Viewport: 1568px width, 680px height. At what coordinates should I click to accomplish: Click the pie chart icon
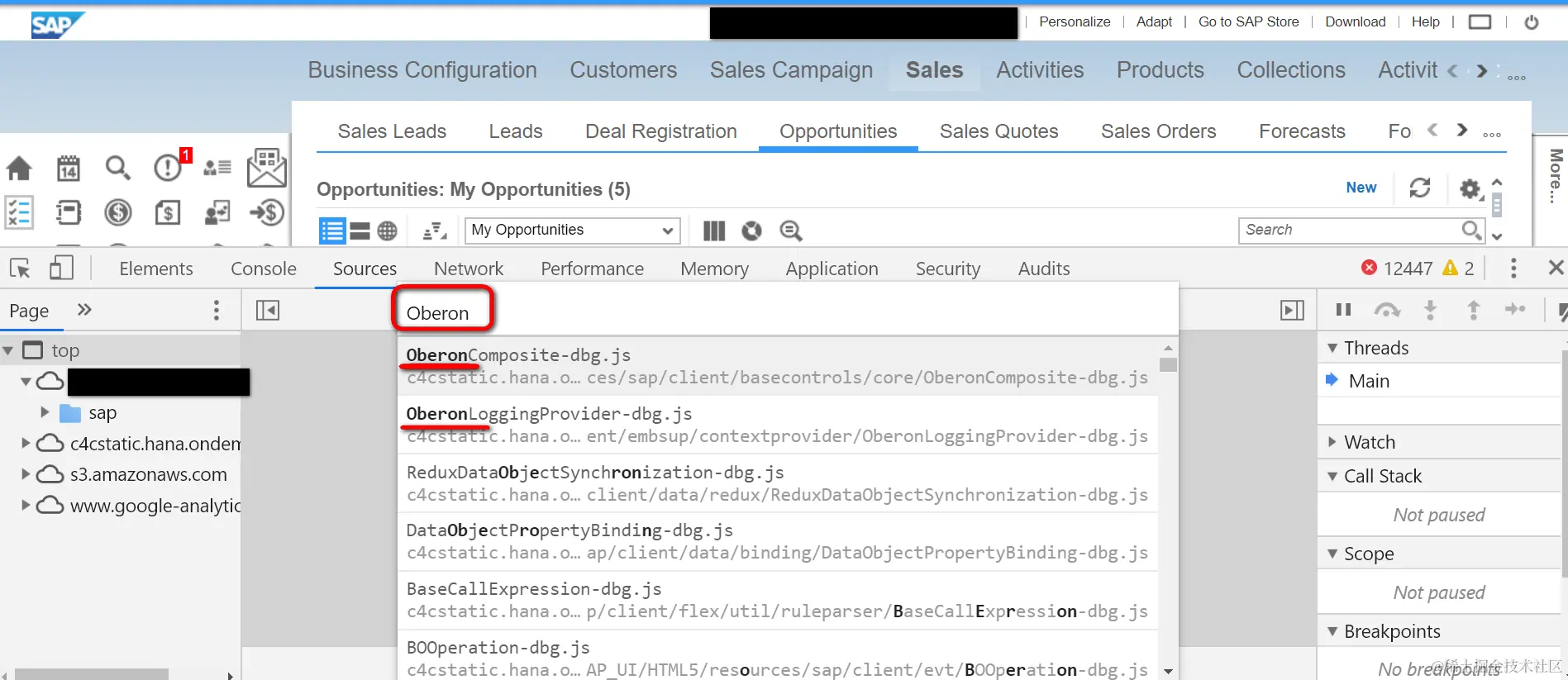pyautogui.click(x=751, y=231)
